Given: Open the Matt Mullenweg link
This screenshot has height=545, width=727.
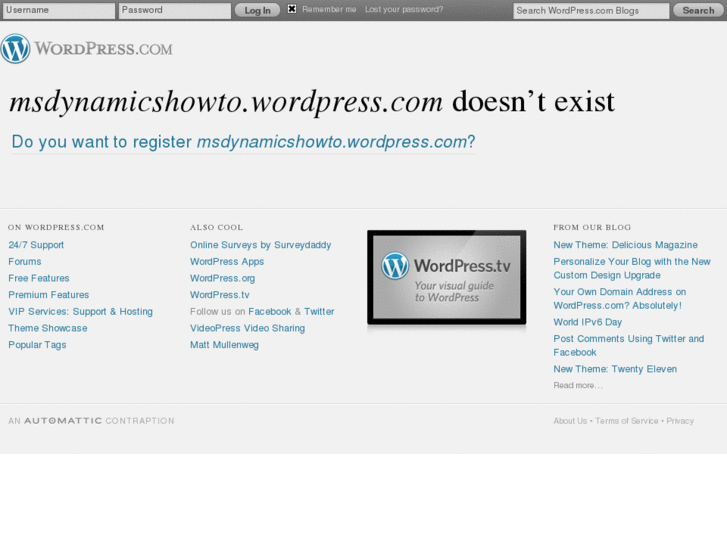Looking at the screenshot, I should click(224, 345).
